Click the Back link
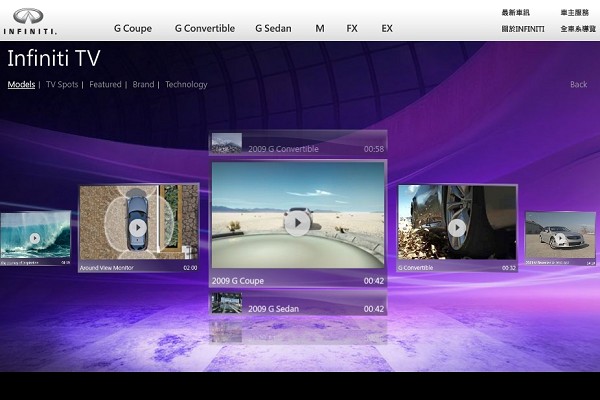Viewport: 600px width, 400px height. 578,85
